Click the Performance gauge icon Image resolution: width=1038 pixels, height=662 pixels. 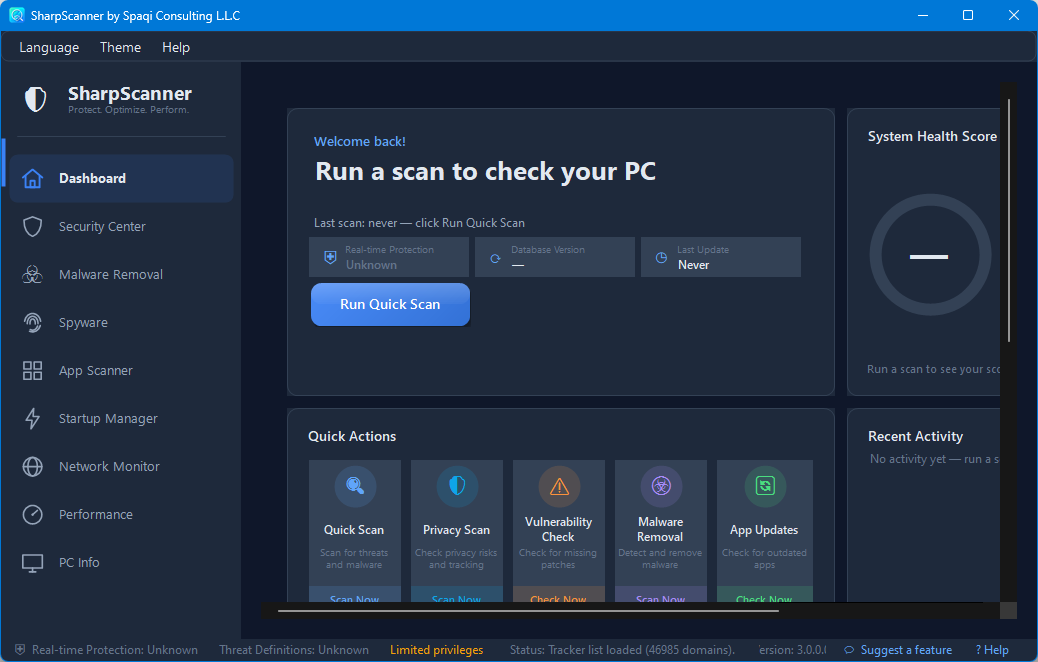pos(32,514)
